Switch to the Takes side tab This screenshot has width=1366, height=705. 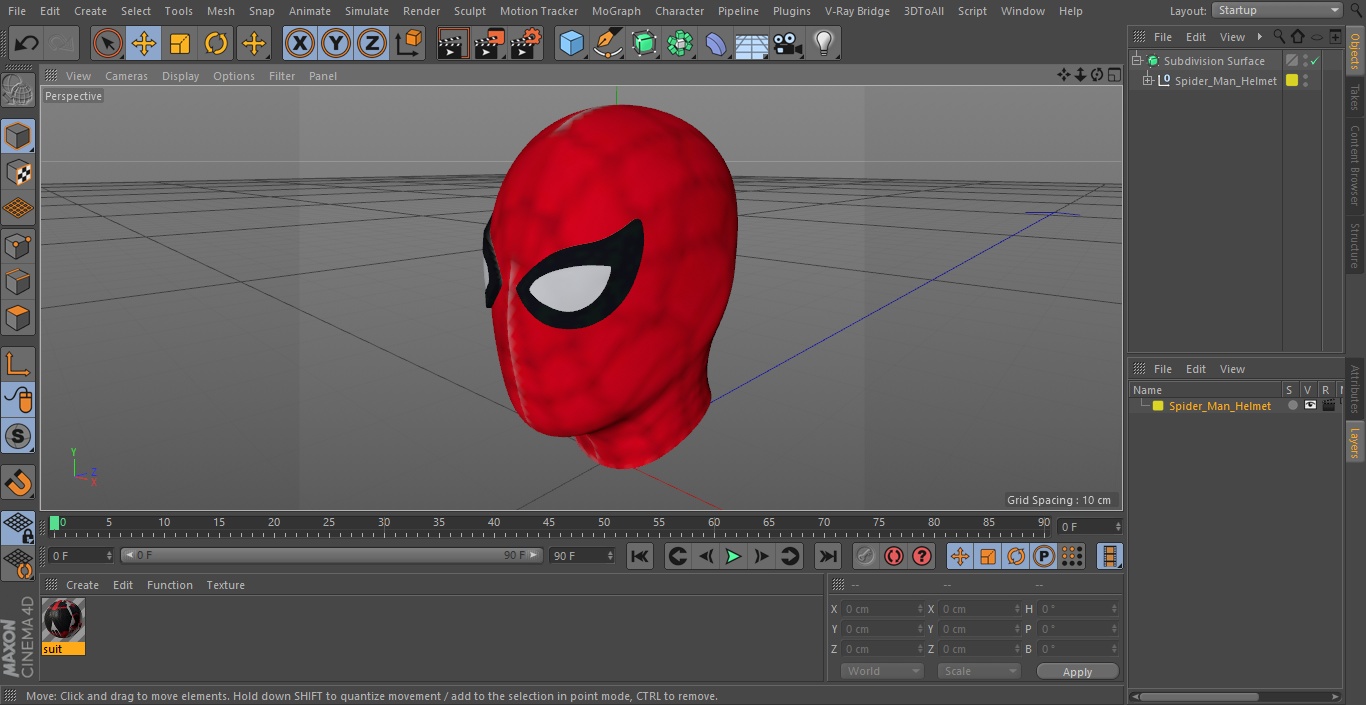[1355, 97]
